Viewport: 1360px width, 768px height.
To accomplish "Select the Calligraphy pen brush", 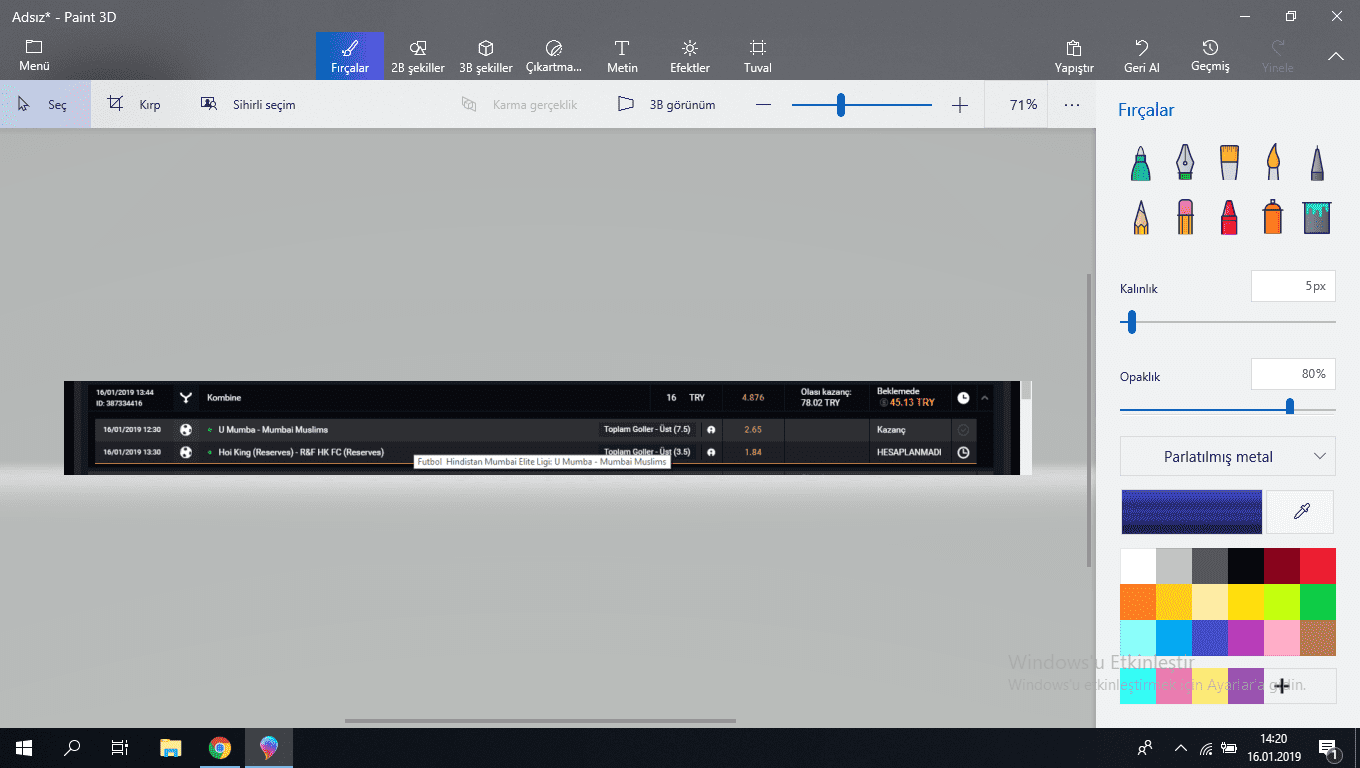I will tap(1185, 162).
